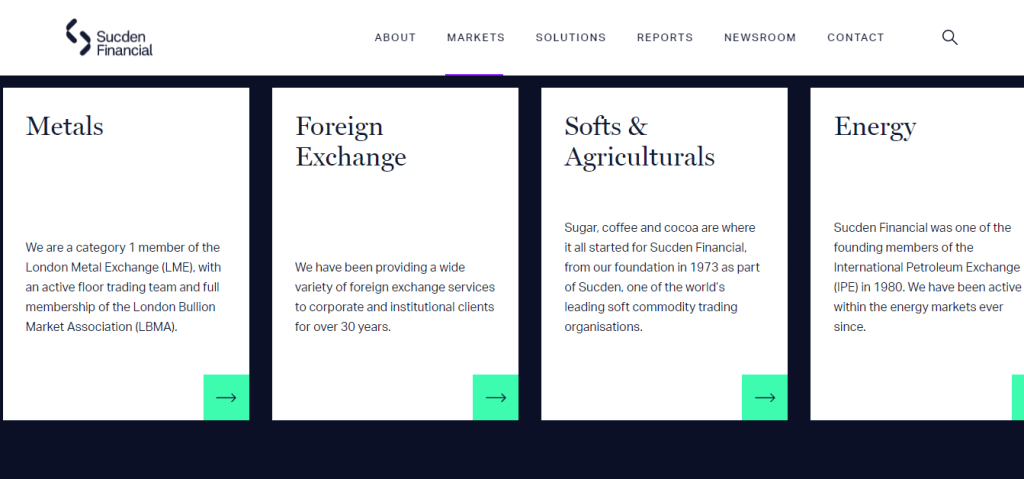Click the Foreign Exchange card arrow
Image resolution: width=1024 pixels, height=479 pixels.
(x=495, y=397)
